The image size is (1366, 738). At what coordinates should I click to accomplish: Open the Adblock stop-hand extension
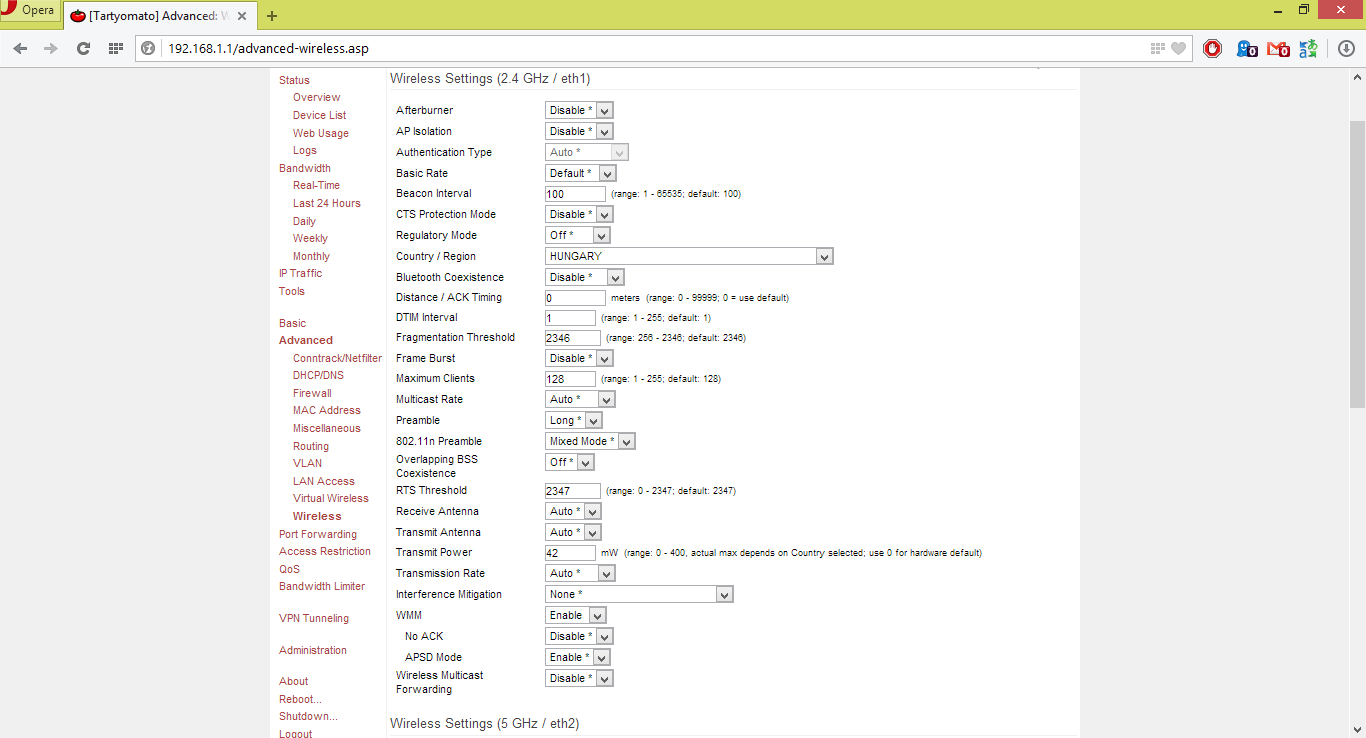[x=1213, y=48]
